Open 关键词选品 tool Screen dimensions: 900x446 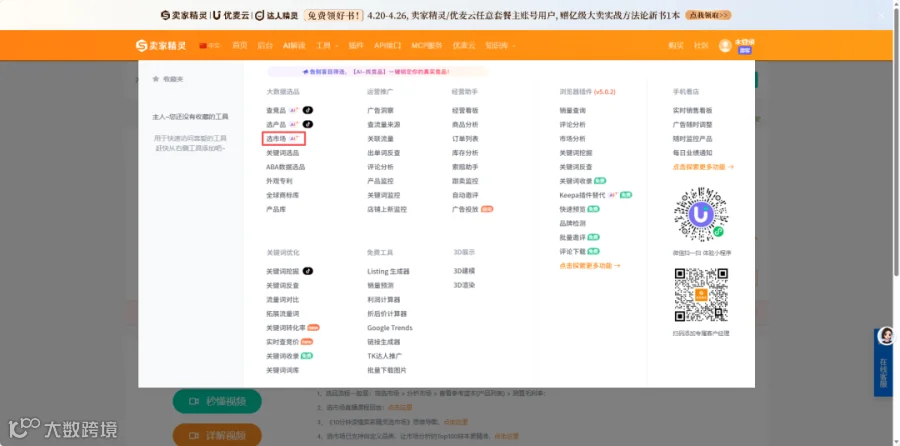pos(282,153)
